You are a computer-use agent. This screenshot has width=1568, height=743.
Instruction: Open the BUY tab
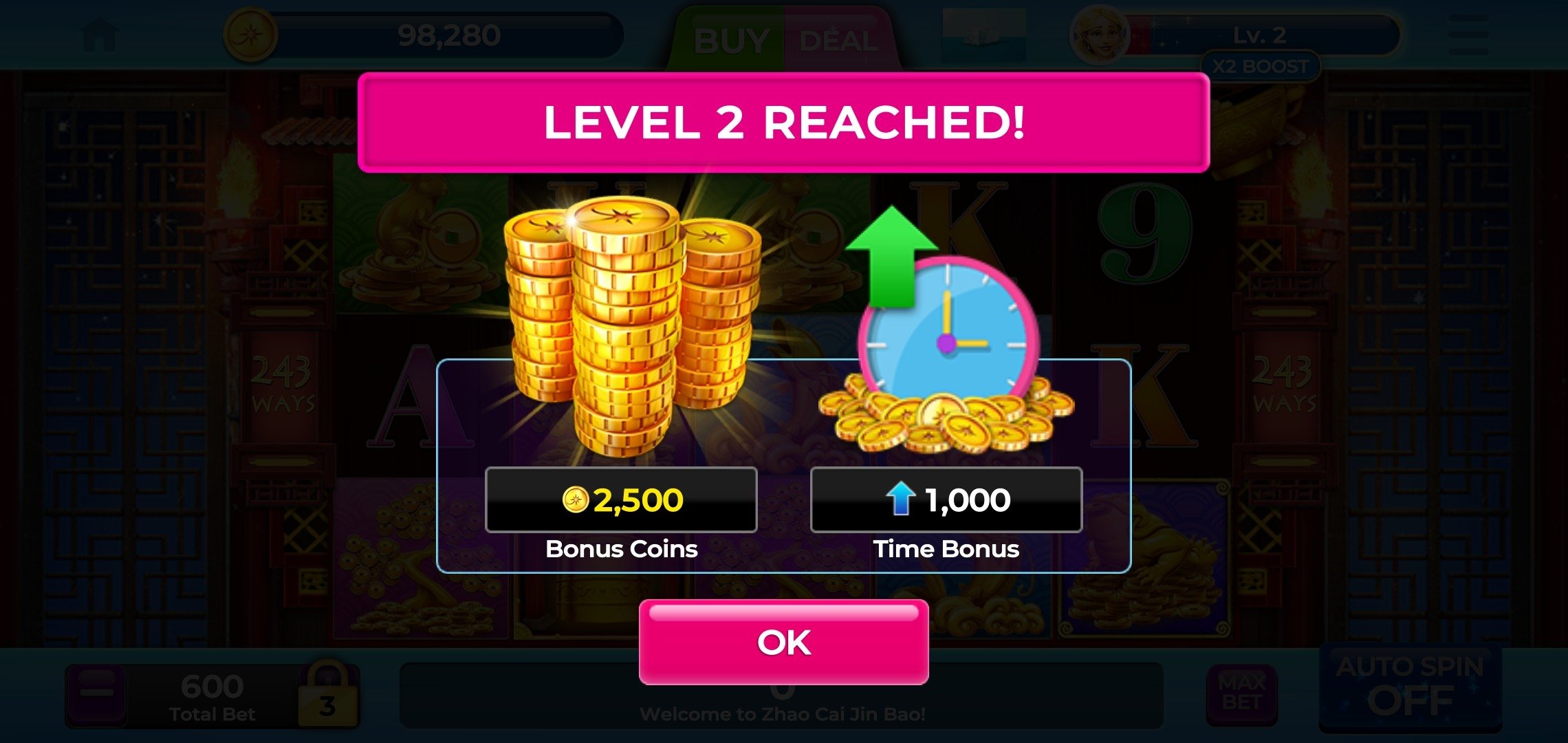730,40
